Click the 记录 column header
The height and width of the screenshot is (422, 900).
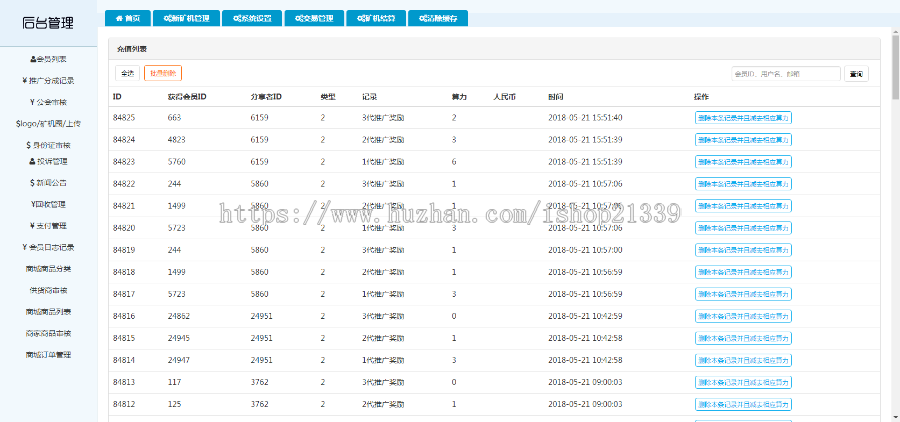[370, 97]
